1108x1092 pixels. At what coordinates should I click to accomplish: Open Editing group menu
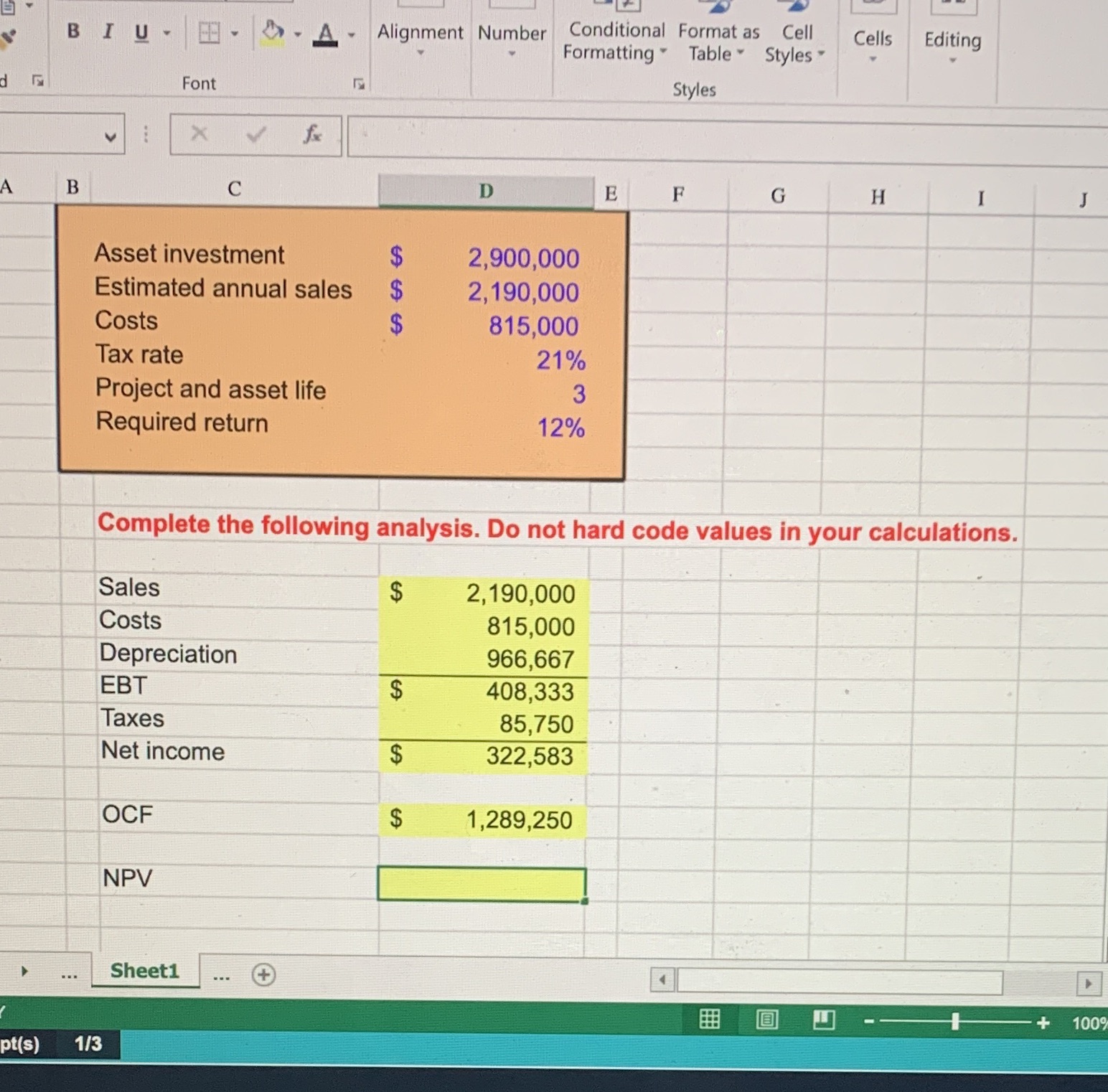click(x=952, y=46)
